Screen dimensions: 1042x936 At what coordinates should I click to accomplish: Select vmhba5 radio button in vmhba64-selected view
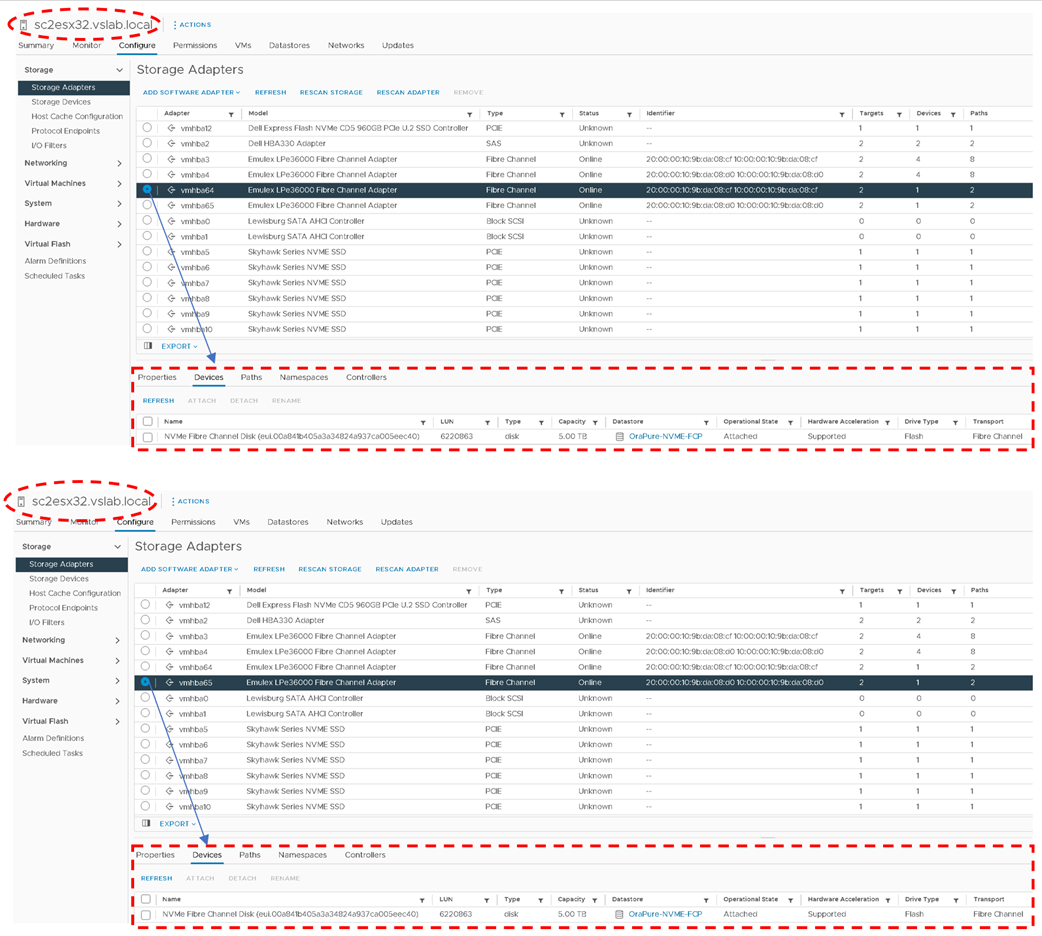click(147, 251)
